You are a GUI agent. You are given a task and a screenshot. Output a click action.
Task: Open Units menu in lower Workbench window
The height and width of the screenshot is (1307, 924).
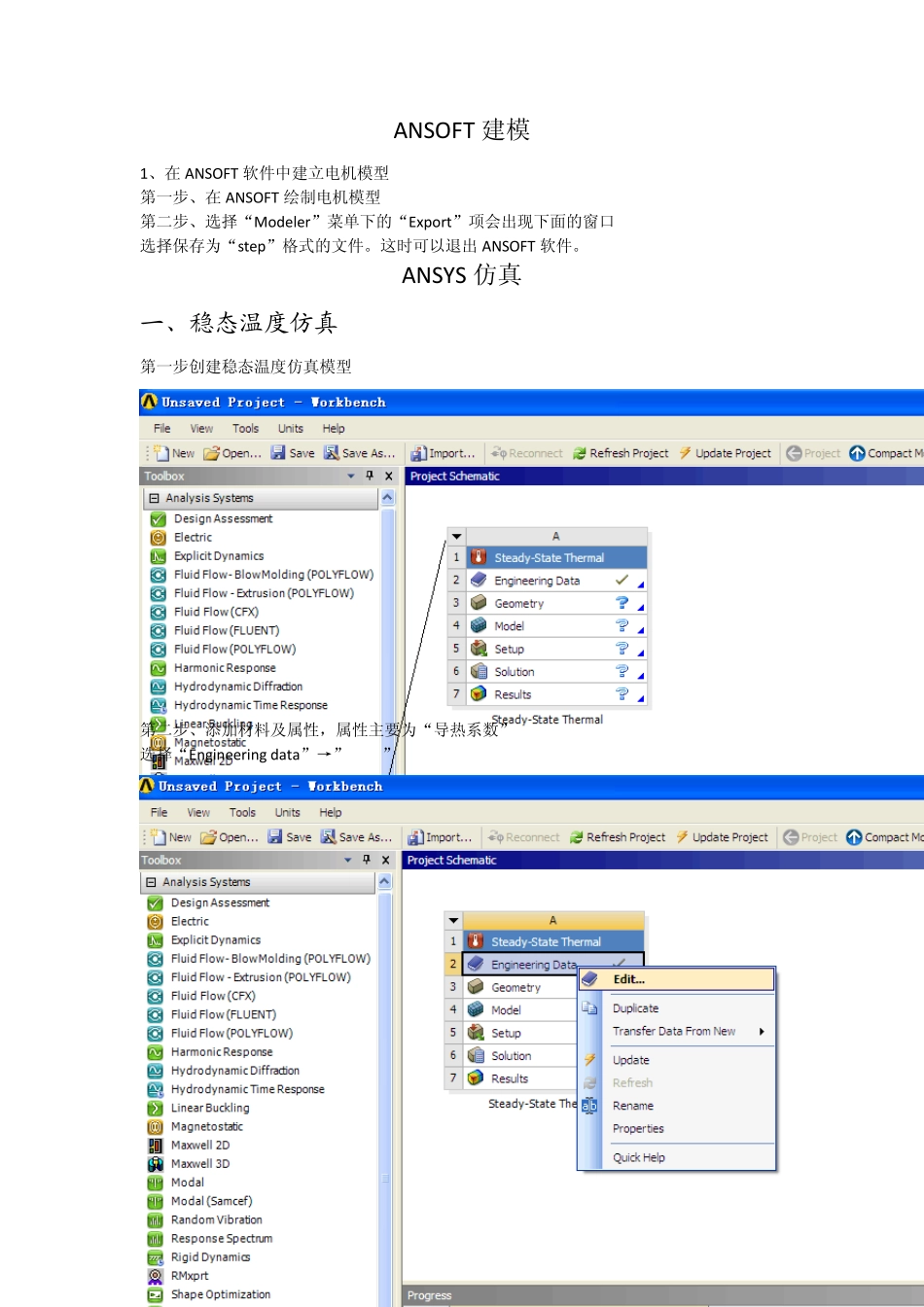point(288,812)
